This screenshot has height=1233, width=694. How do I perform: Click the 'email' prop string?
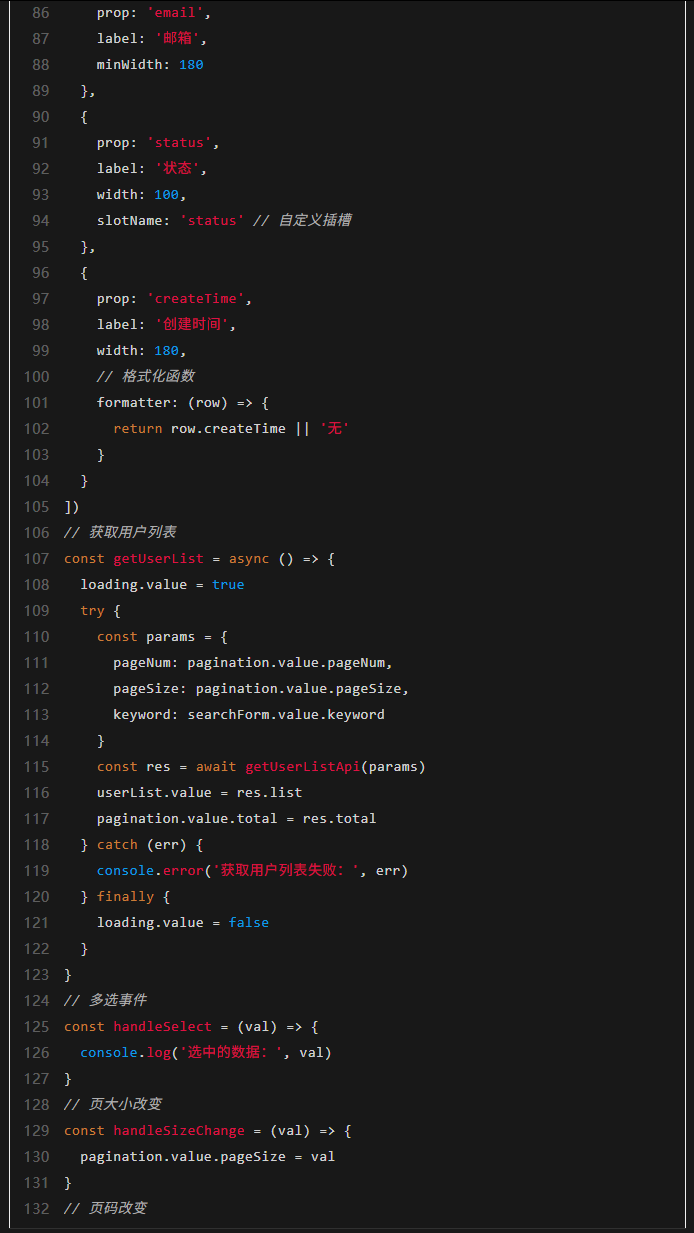tap(178, 13)
